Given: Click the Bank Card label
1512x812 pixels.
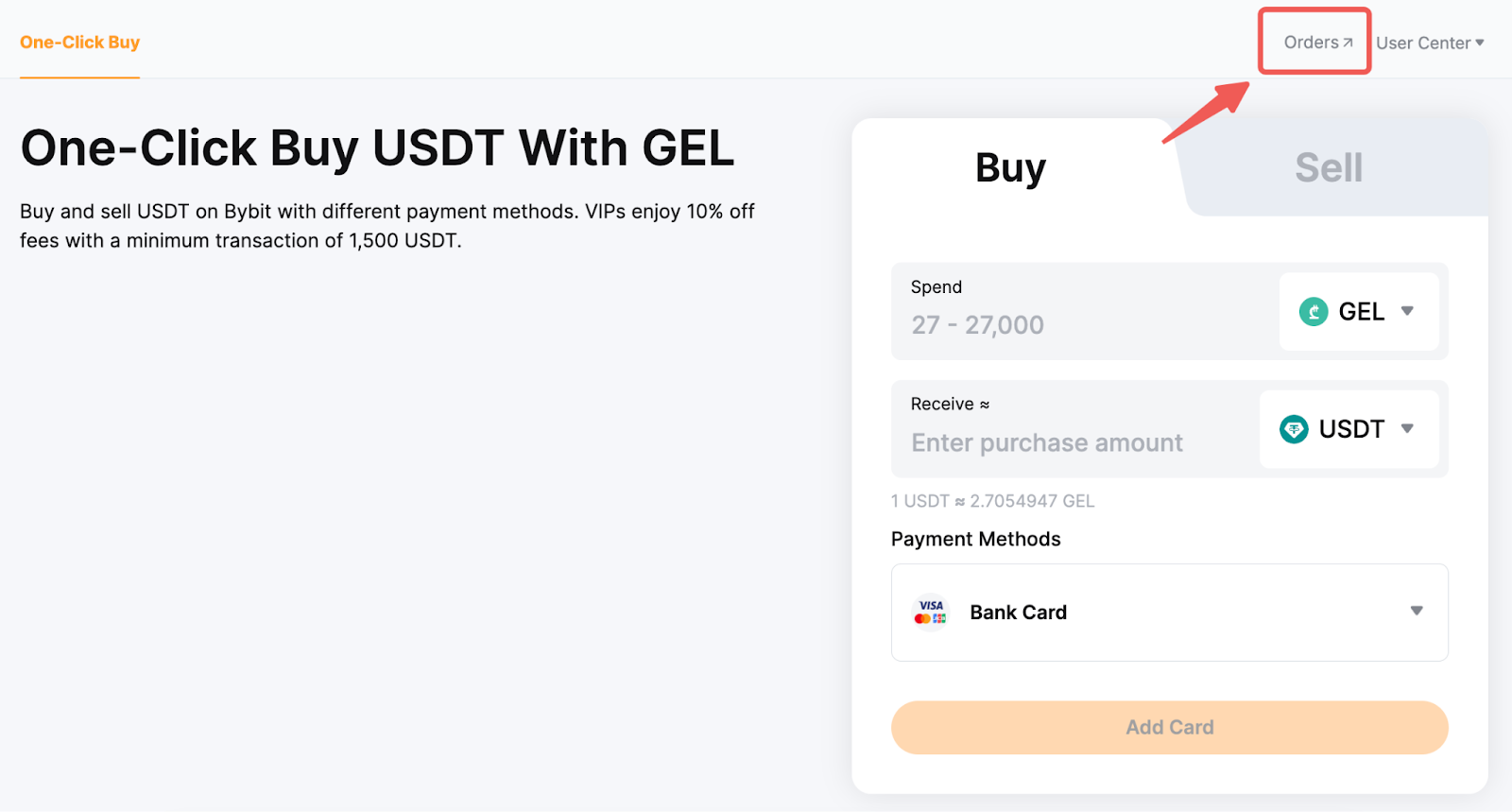Looking at the screenshot, I should (x=1018, y=613).
